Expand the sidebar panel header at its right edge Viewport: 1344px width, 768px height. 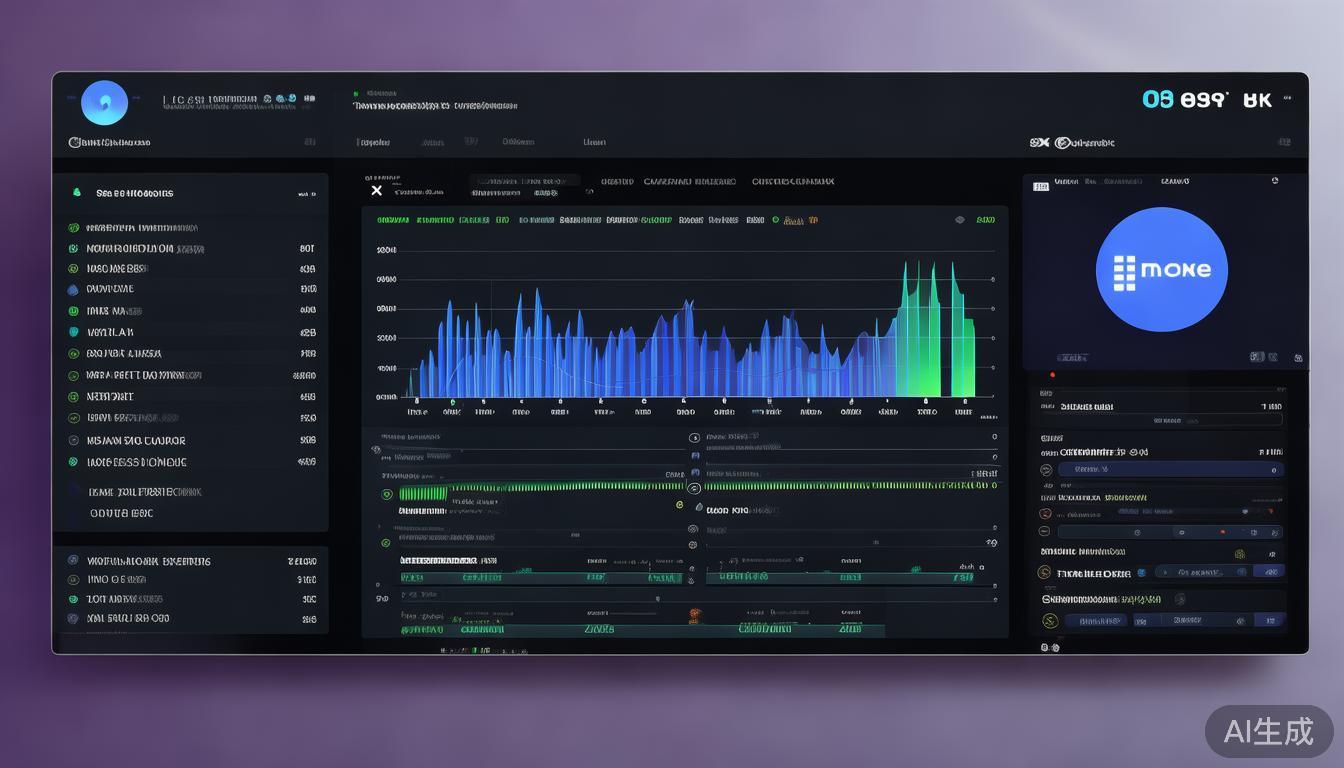pos(306,194)
